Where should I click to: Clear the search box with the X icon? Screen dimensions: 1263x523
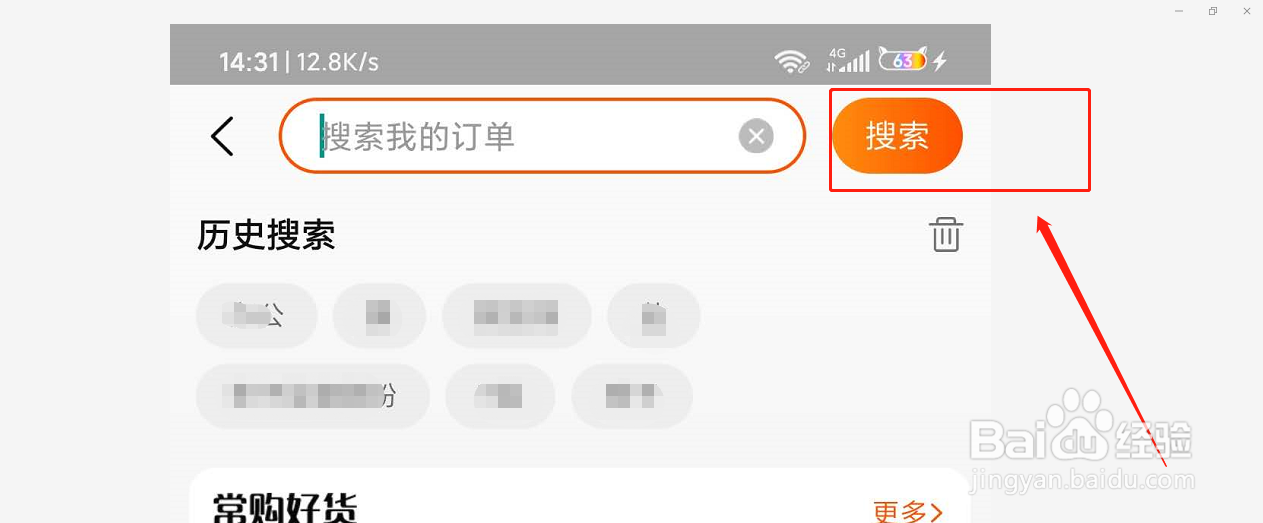click(x=756, y=136)
